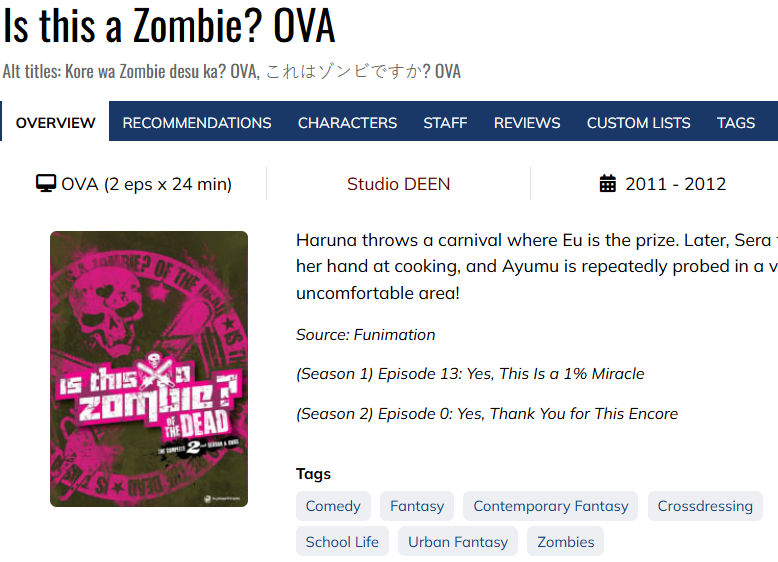778x562 pixels.
Task: Go to the Reviews tab
Action: pyautogui.click(x=527, y=123)
